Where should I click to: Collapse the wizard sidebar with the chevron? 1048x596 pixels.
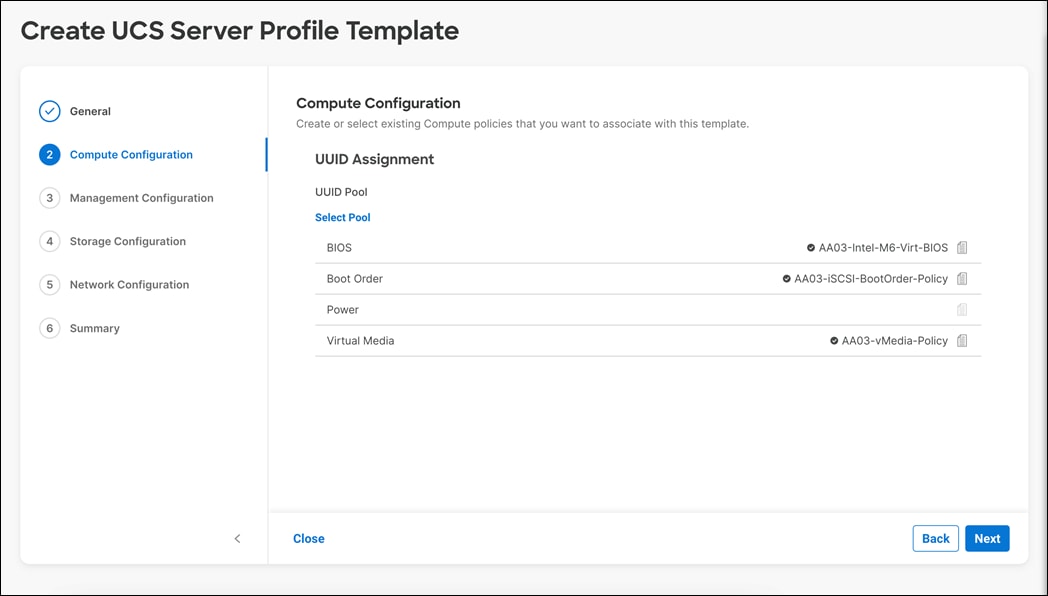237,538
